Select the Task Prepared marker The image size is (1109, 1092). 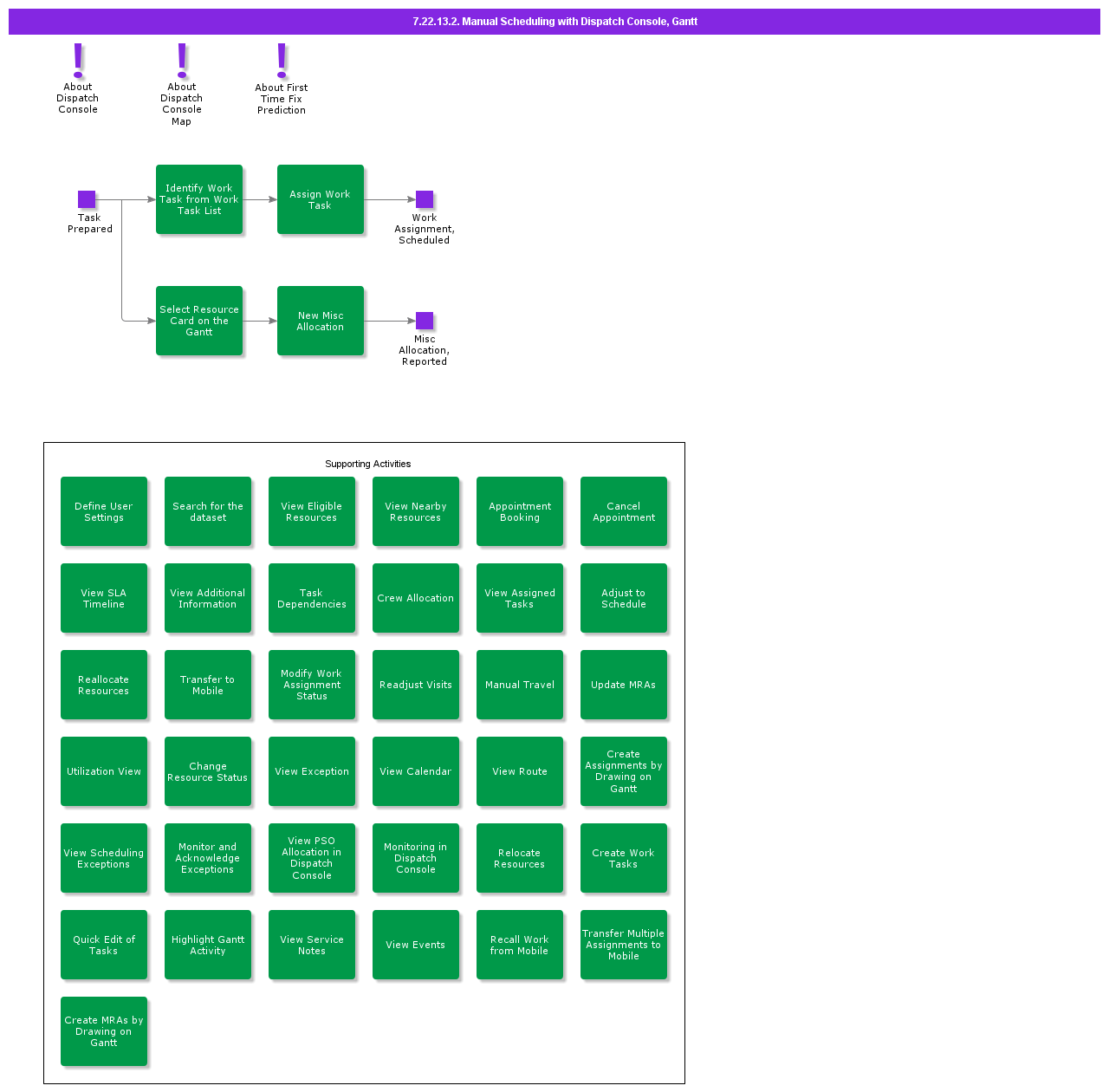click(x=88, y=198)
